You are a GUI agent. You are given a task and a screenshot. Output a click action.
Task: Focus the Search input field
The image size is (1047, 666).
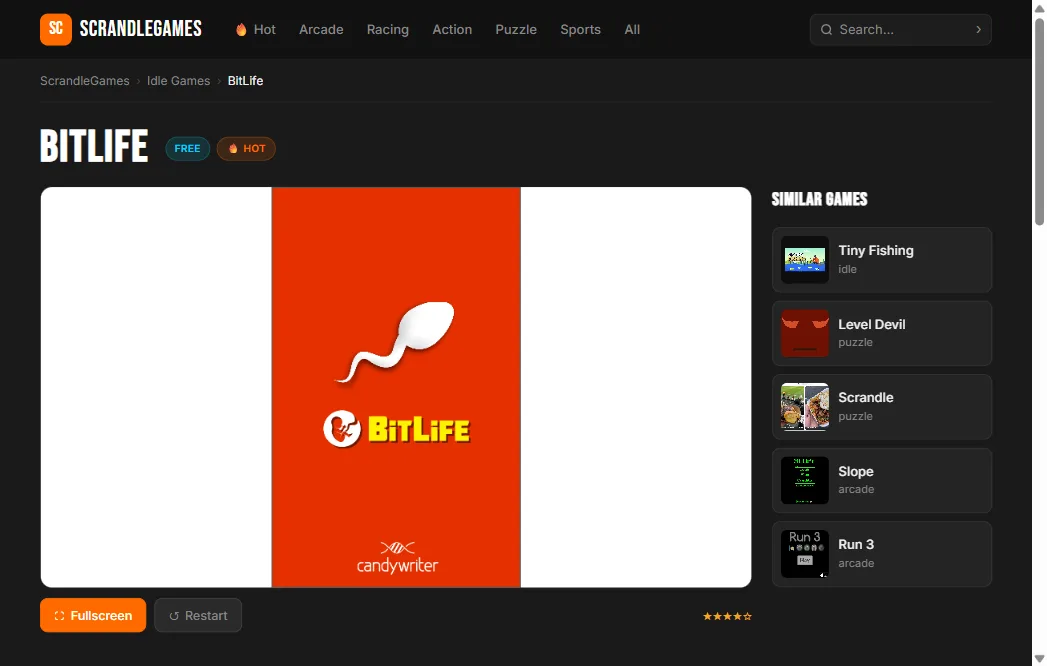click(x=901, y=29)
